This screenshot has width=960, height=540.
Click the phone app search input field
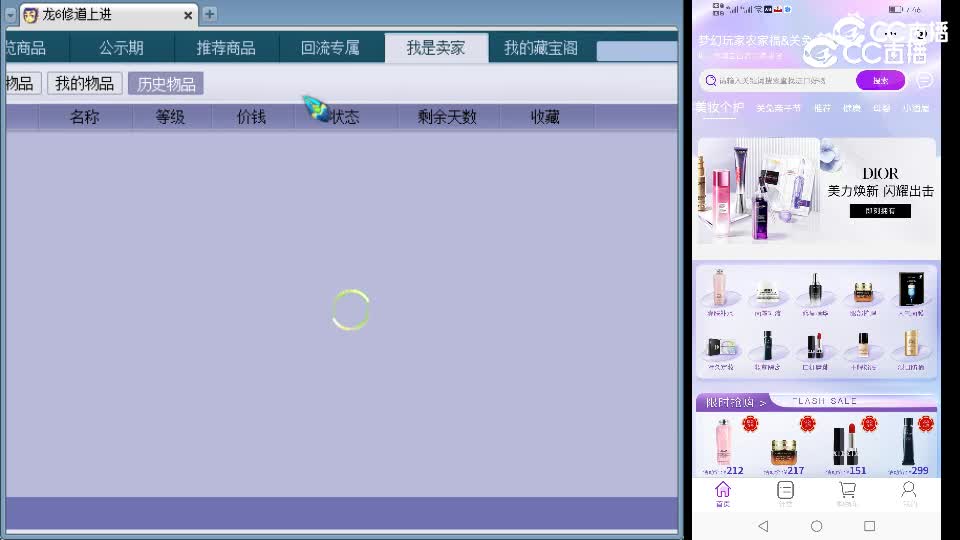point(776,80)
